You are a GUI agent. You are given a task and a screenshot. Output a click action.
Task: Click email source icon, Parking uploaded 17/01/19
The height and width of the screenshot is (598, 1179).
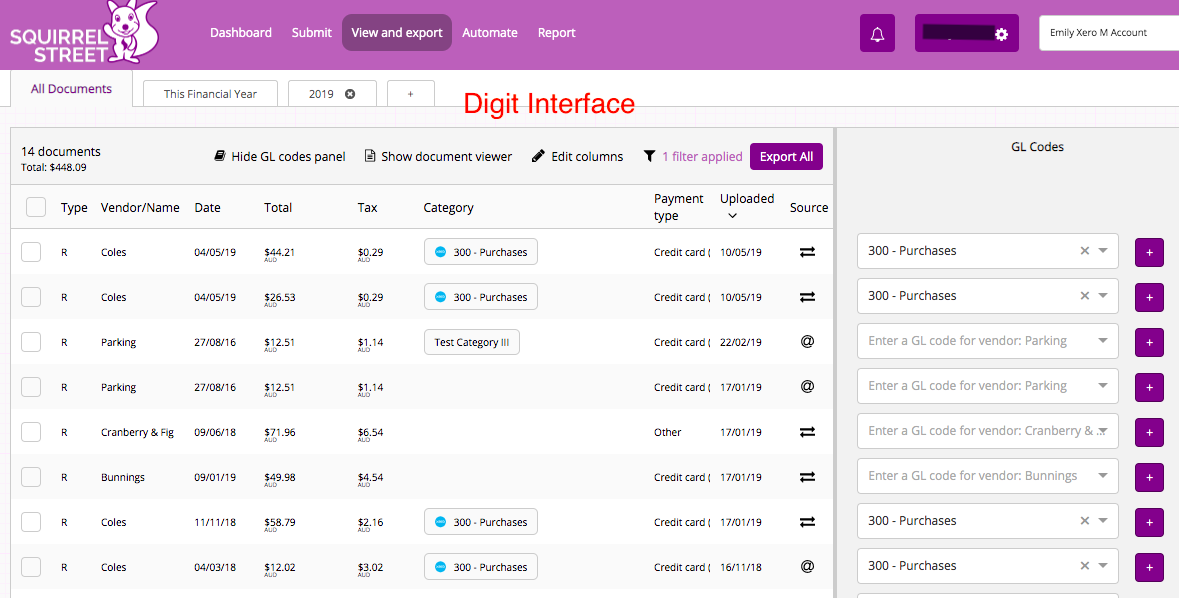807,387
